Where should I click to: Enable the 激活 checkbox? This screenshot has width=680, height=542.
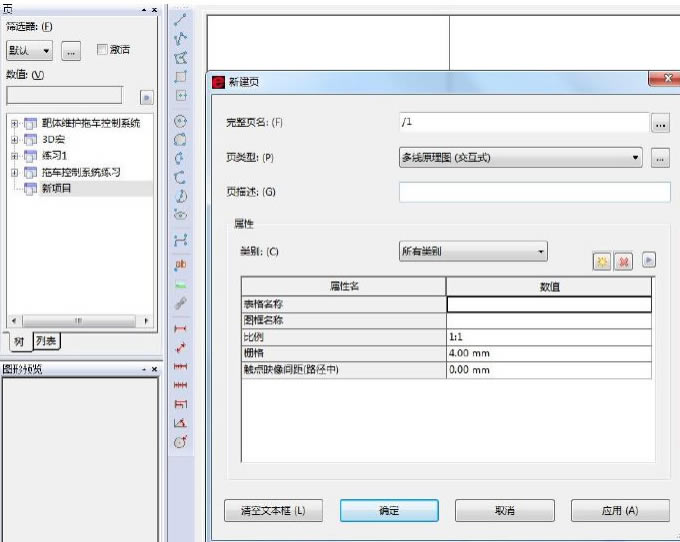coord(102,49)
